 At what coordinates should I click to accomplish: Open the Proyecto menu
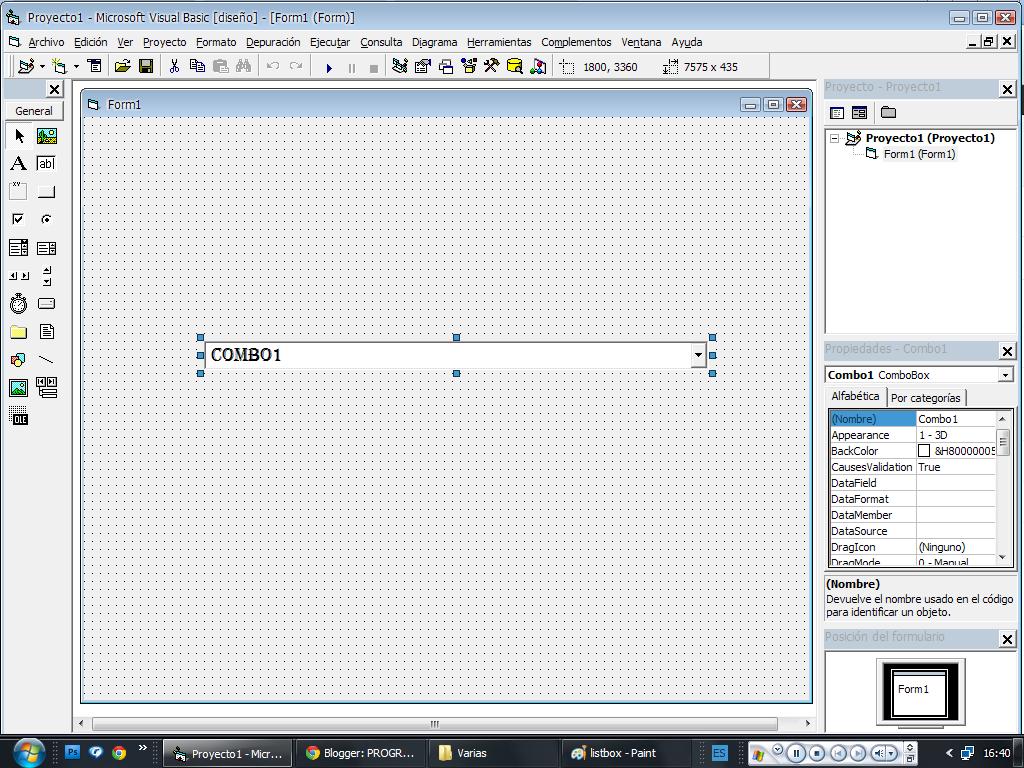(165, 42)
